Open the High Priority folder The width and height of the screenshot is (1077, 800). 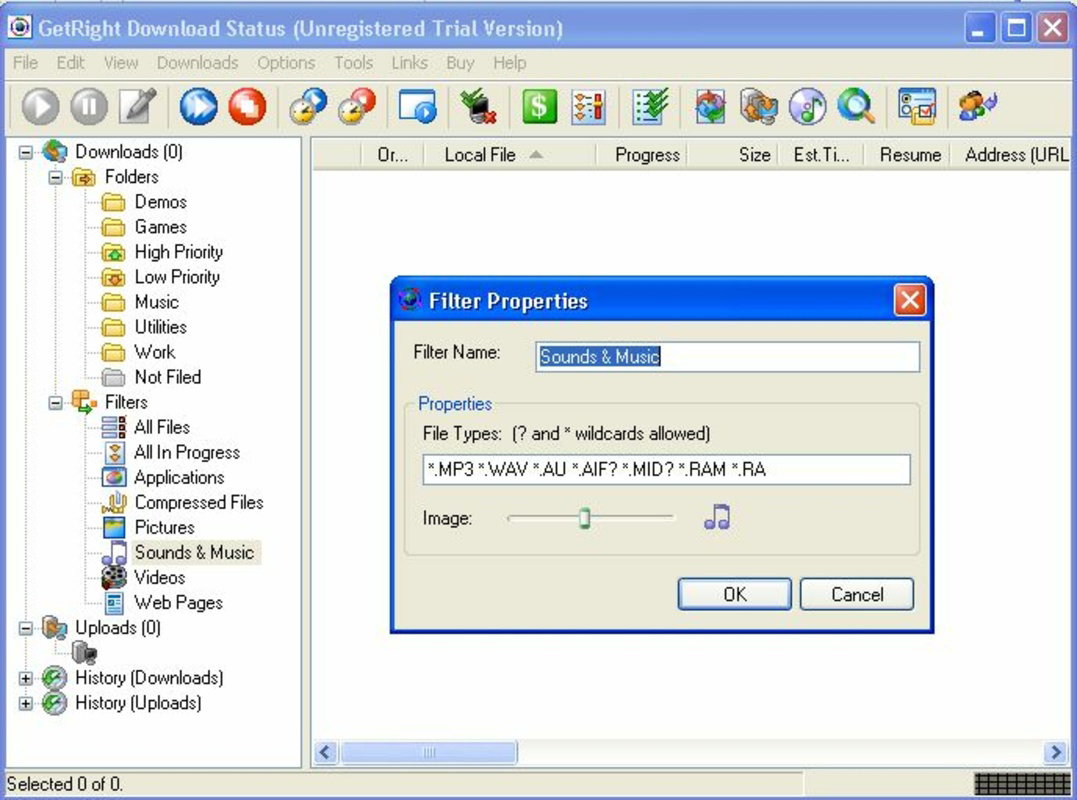(177, 252)
